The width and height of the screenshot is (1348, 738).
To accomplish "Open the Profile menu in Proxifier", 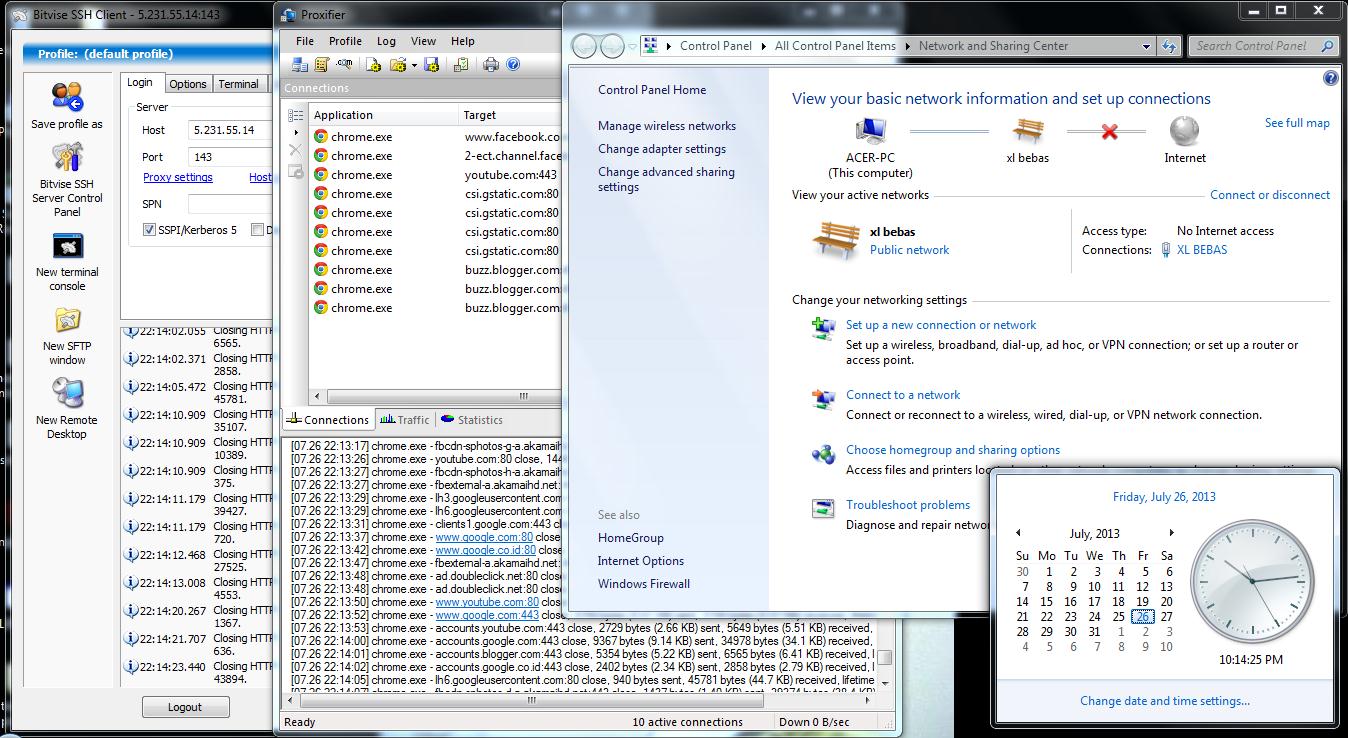I will 345,41.
